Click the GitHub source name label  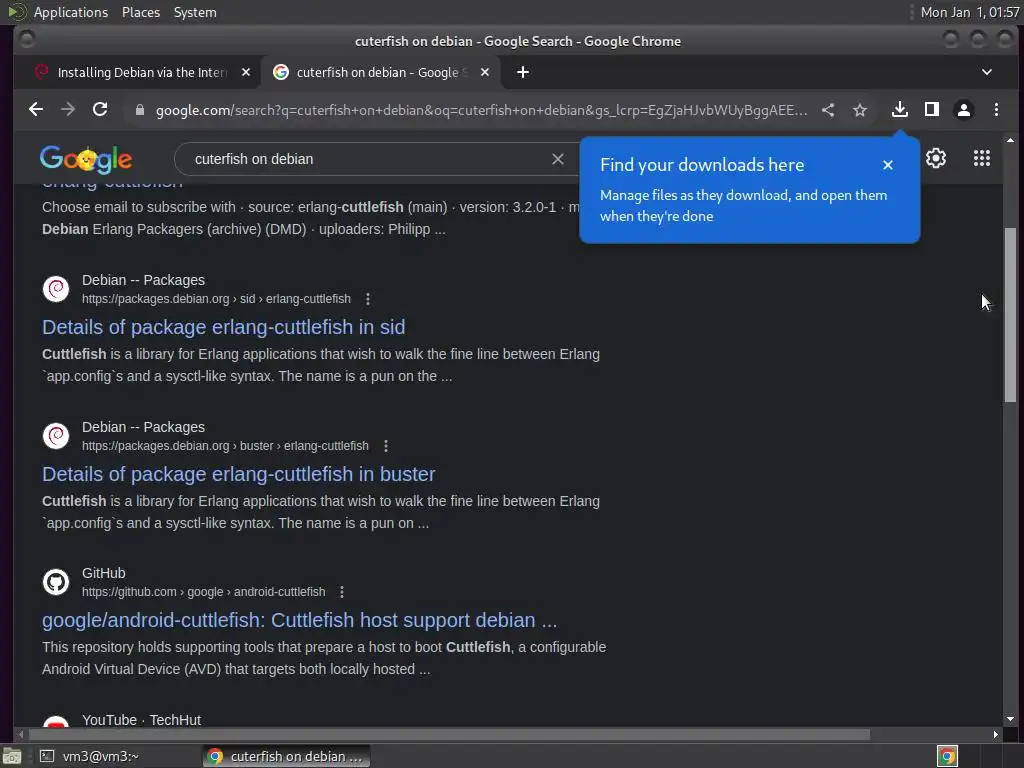103,573
